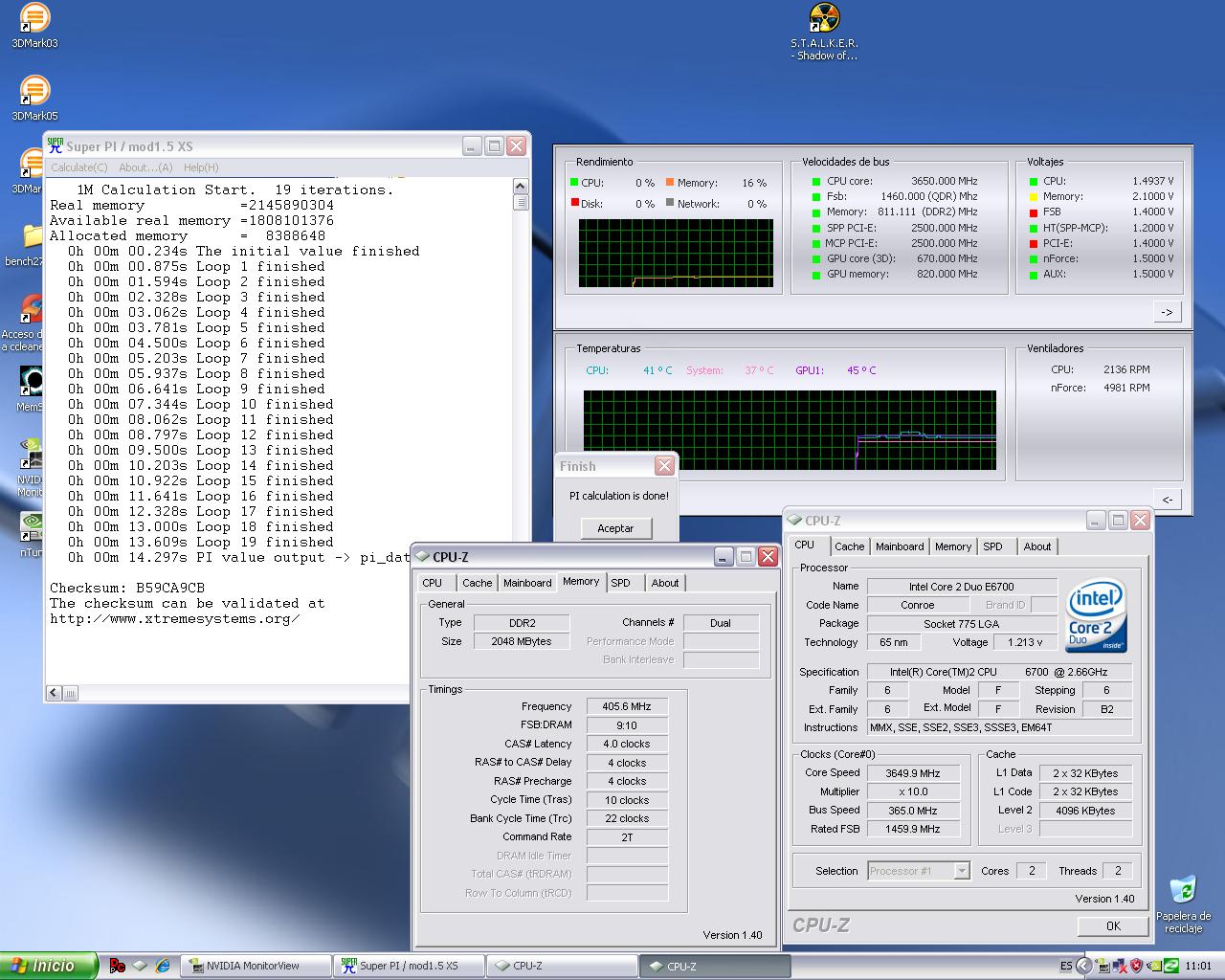
Task: Click the CAS# Latency 4.0 clocks field
Action: (x=627, y=744)
